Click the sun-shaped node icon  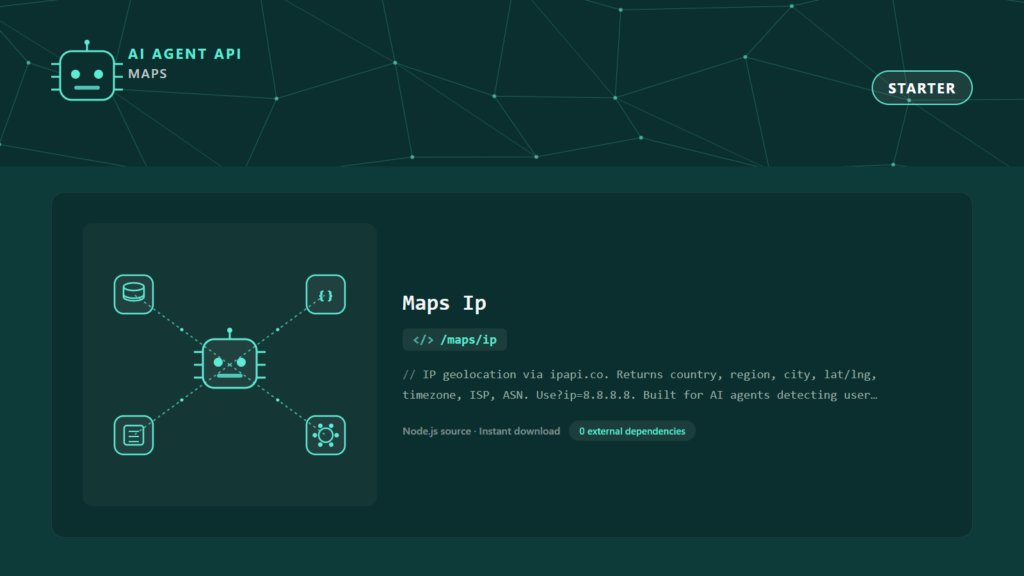[x=325, y=435]
